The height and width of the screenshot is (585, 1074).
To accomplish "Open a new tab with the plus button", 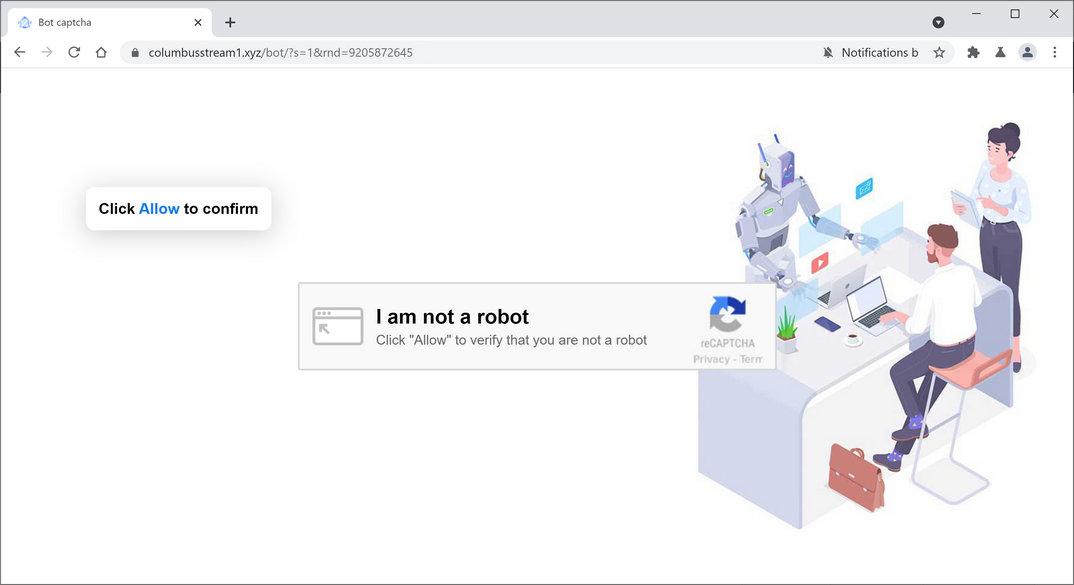I will [x=231, y=21].
